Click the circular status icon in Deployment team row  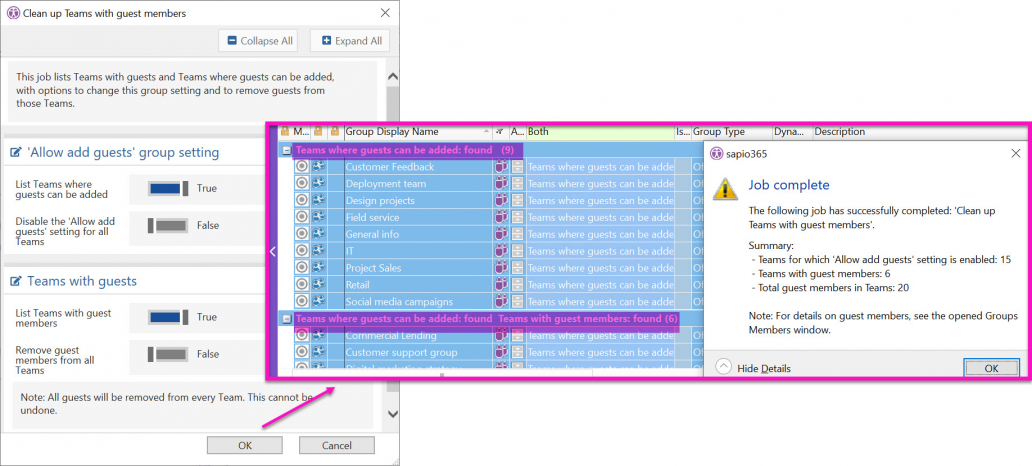pos(302,184)
